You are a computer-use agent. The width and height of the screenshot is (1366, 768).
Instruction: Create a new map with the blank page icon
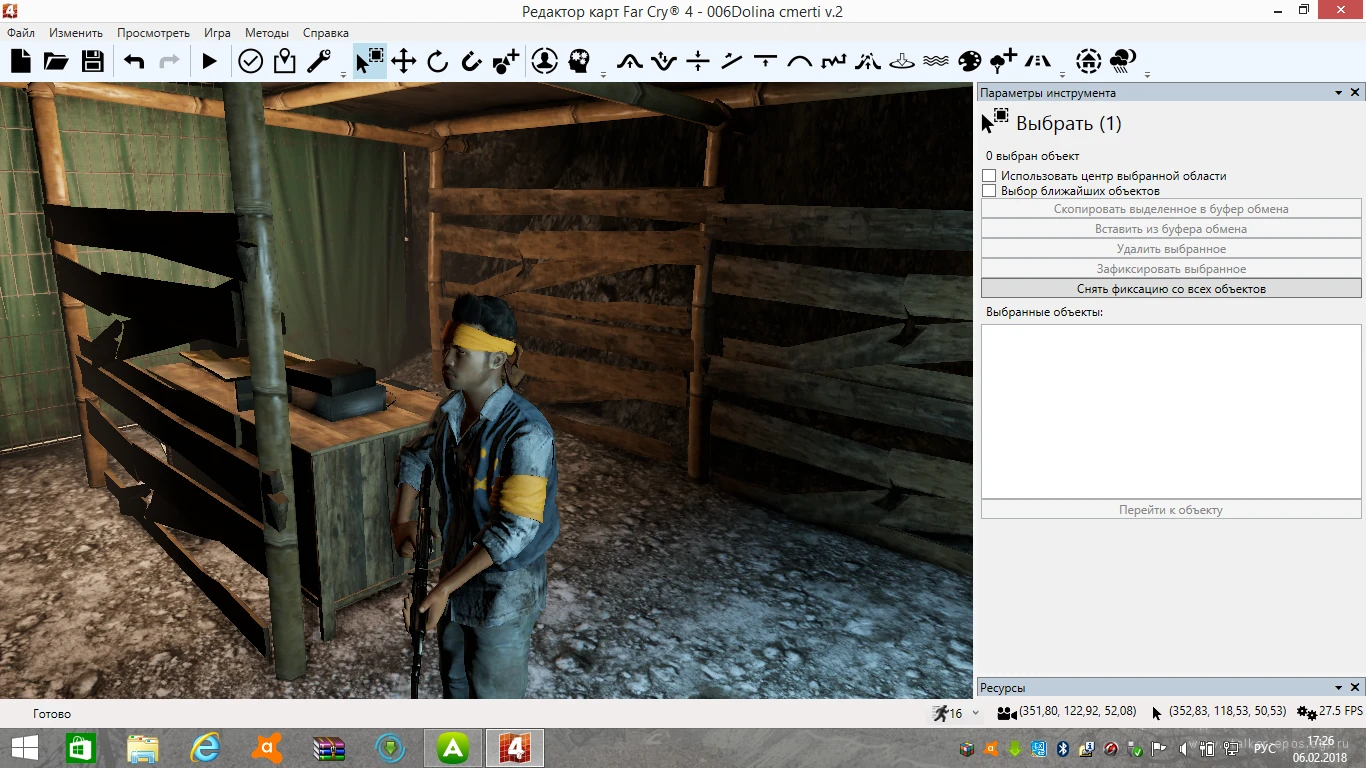(21, 61)
